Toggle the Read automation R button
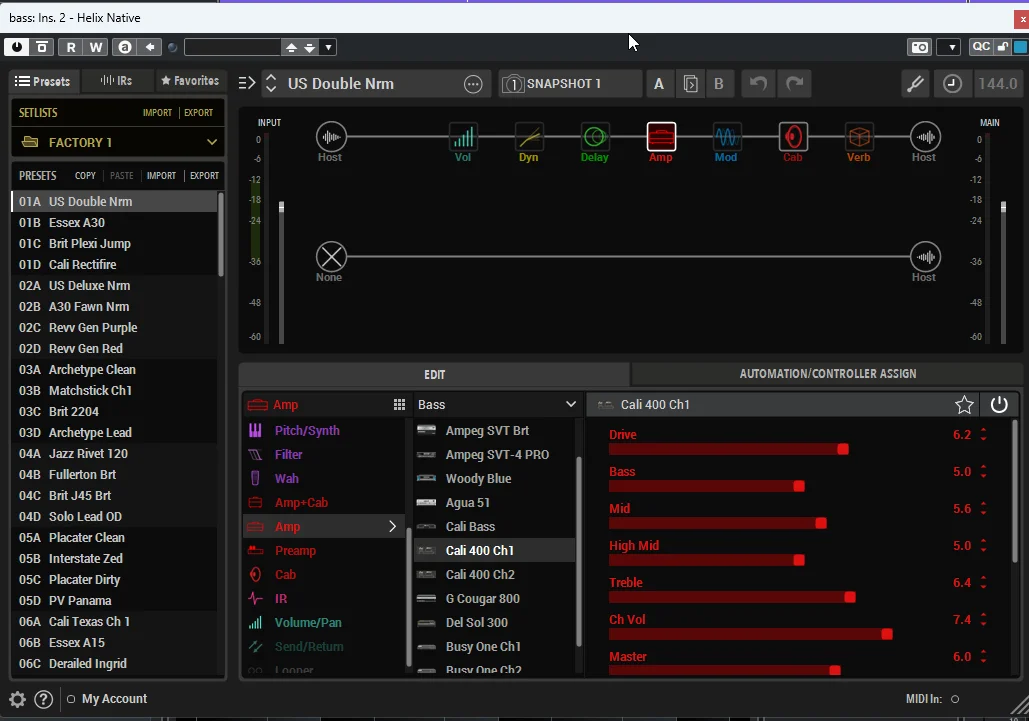The image size is (1029, 721). (71, 47)
